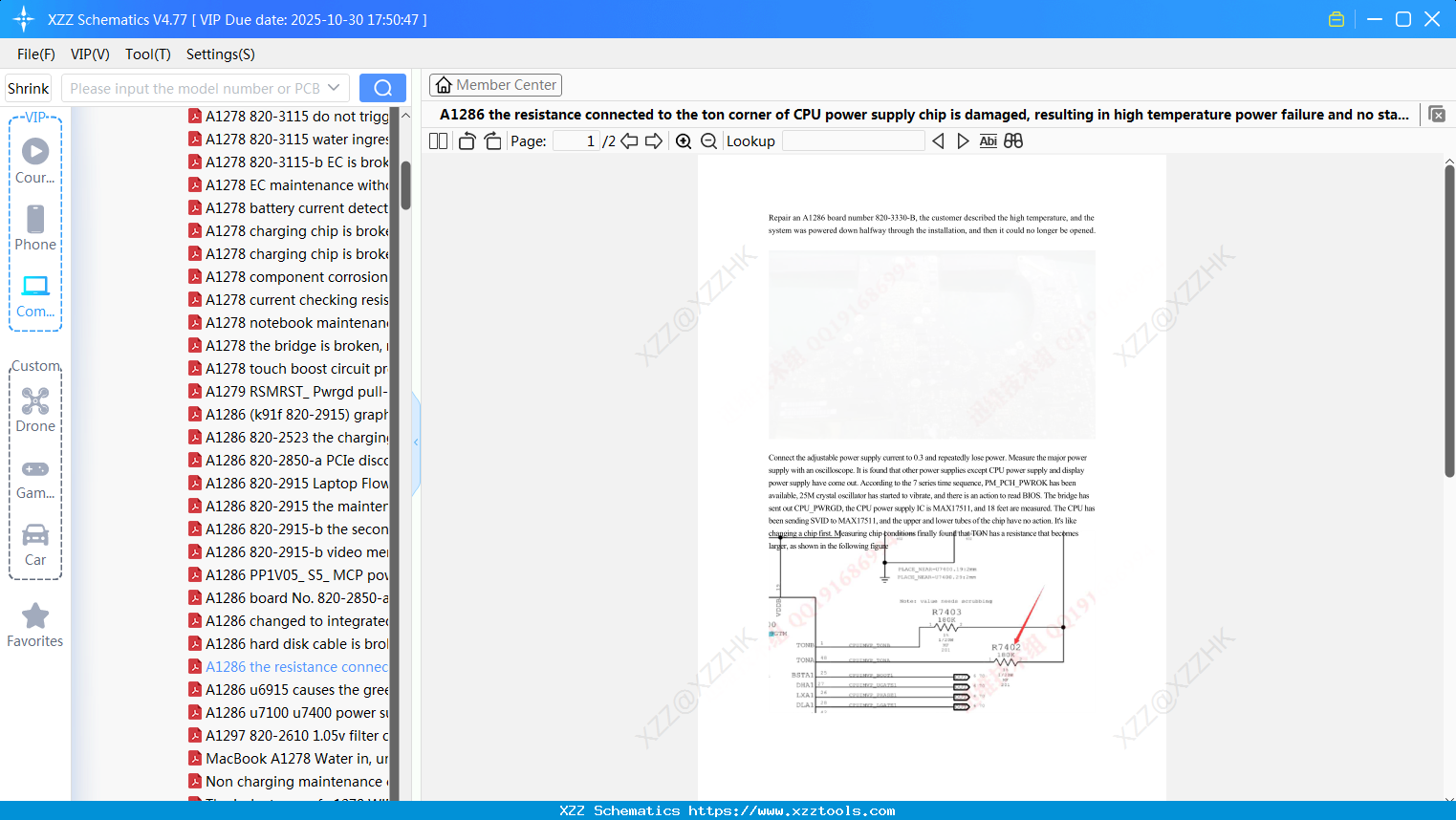Viewport: 1456px width, 820px height.
Task: Rotate the page counterclockwise
Action: click(x=467, y=141)
